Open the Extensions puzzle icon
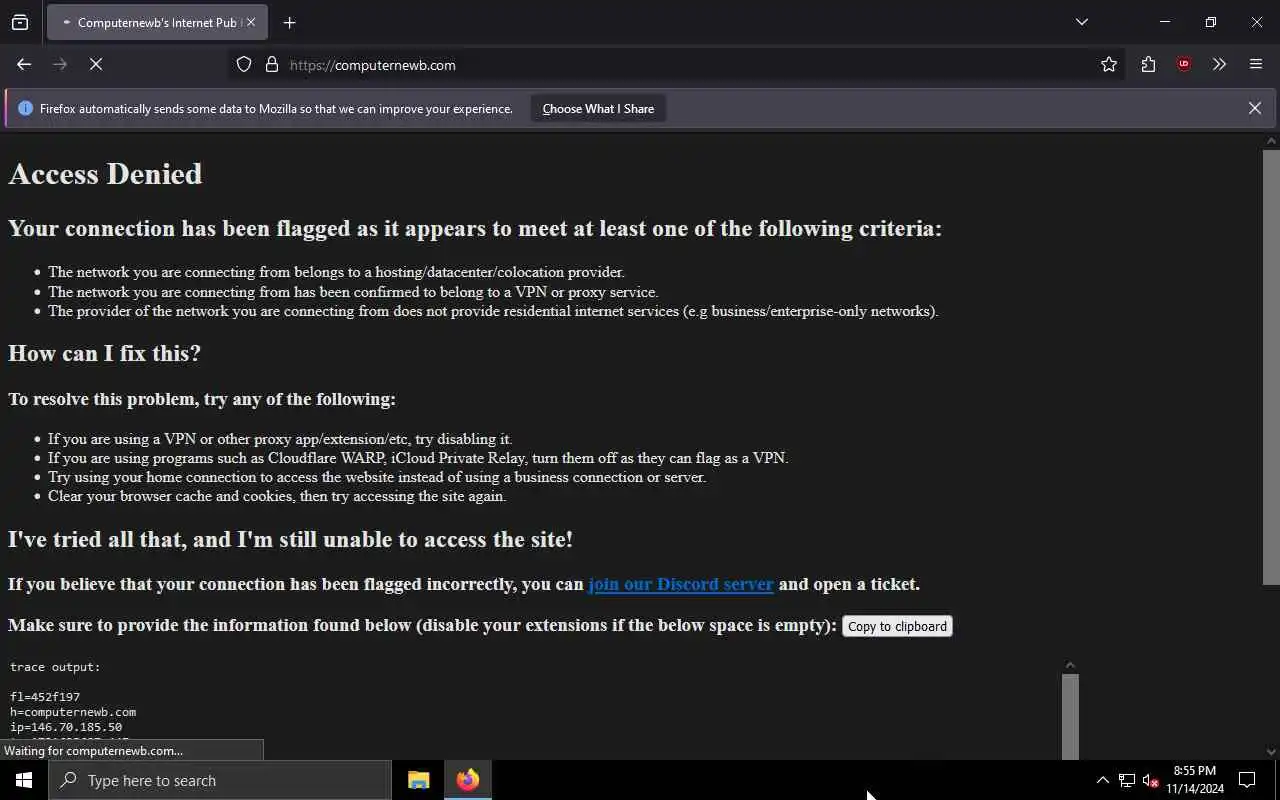Viewport: 1280px width, 800px height. coord(1148,64)
